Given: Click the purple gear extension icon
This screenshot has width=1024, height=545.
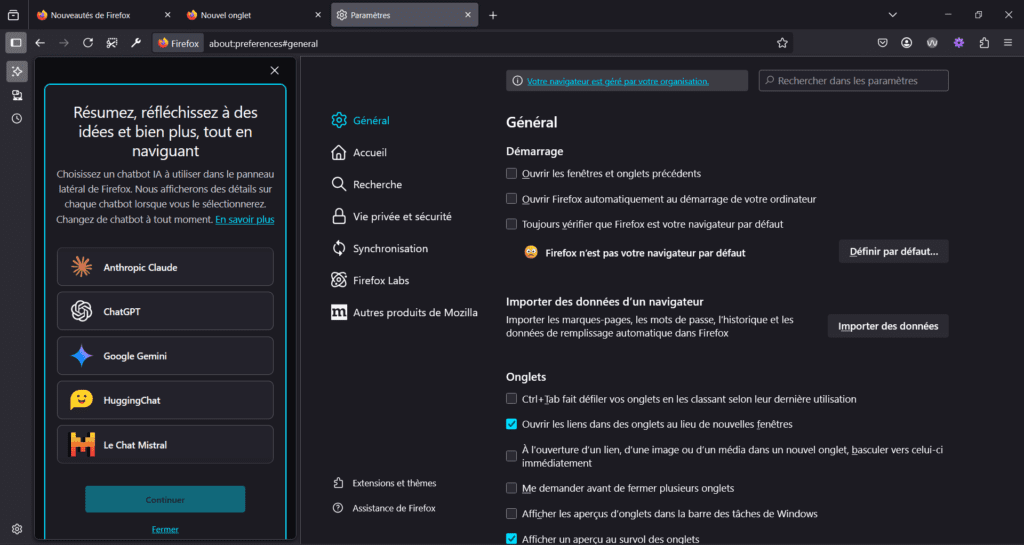Looking at the screenshot, I should click(959, 43).
